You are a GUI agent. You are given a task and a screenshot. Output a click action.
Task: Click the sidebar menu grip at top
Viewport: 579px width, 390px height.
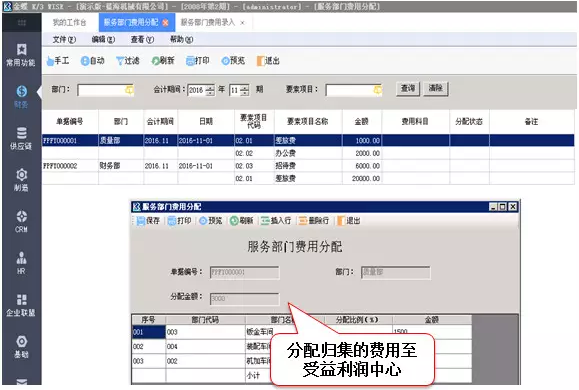click(x=21, y=23)
